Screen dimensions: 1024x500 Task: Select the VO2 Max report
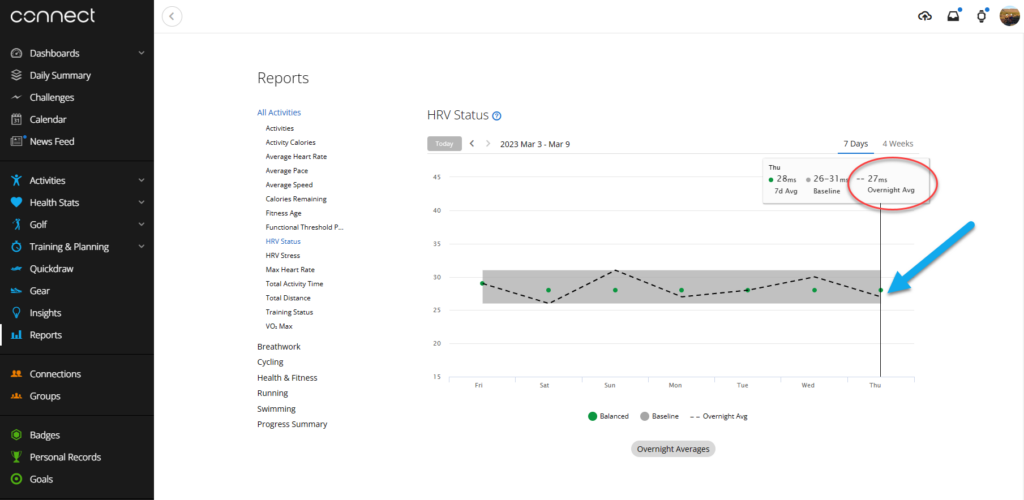(x=279, y=326)
